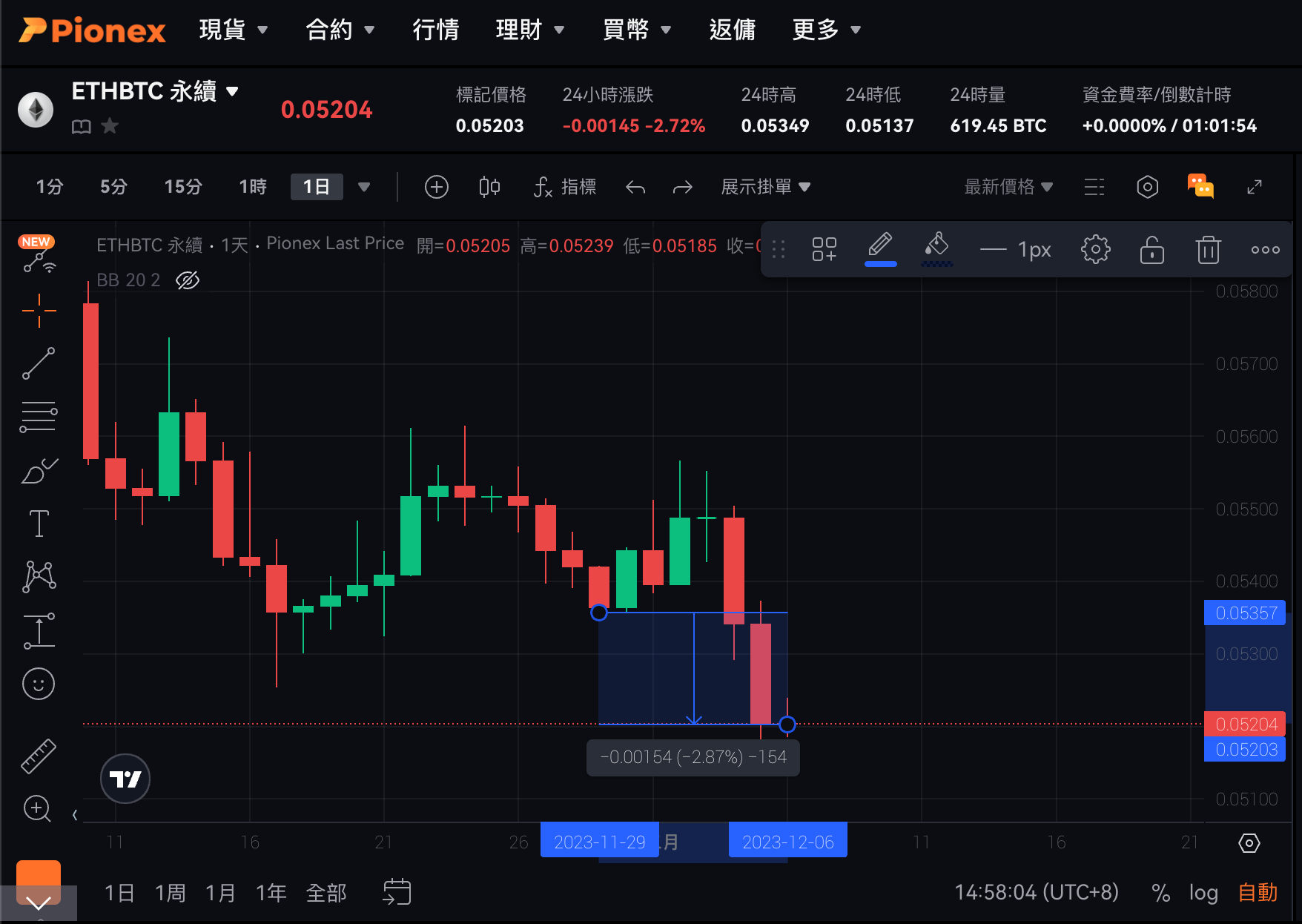Image resolution: width=1302 pixels, height=924 pixels.
Task: Redo the chart action
Action: (683, 188)
